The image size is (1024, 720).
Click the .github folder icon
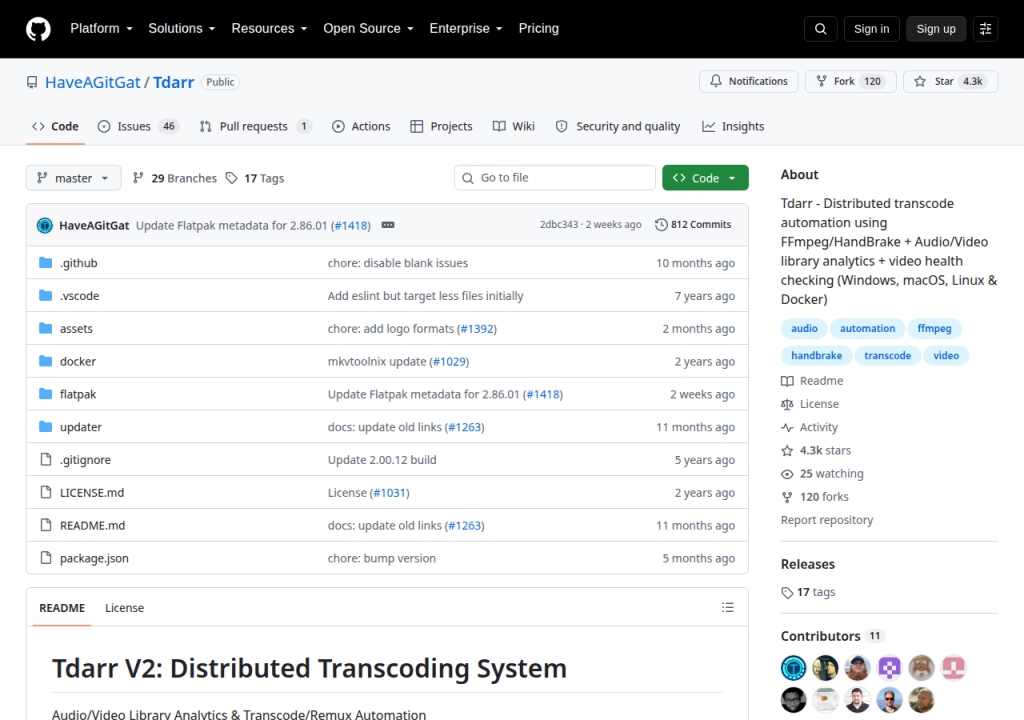[x=46, y=263]
